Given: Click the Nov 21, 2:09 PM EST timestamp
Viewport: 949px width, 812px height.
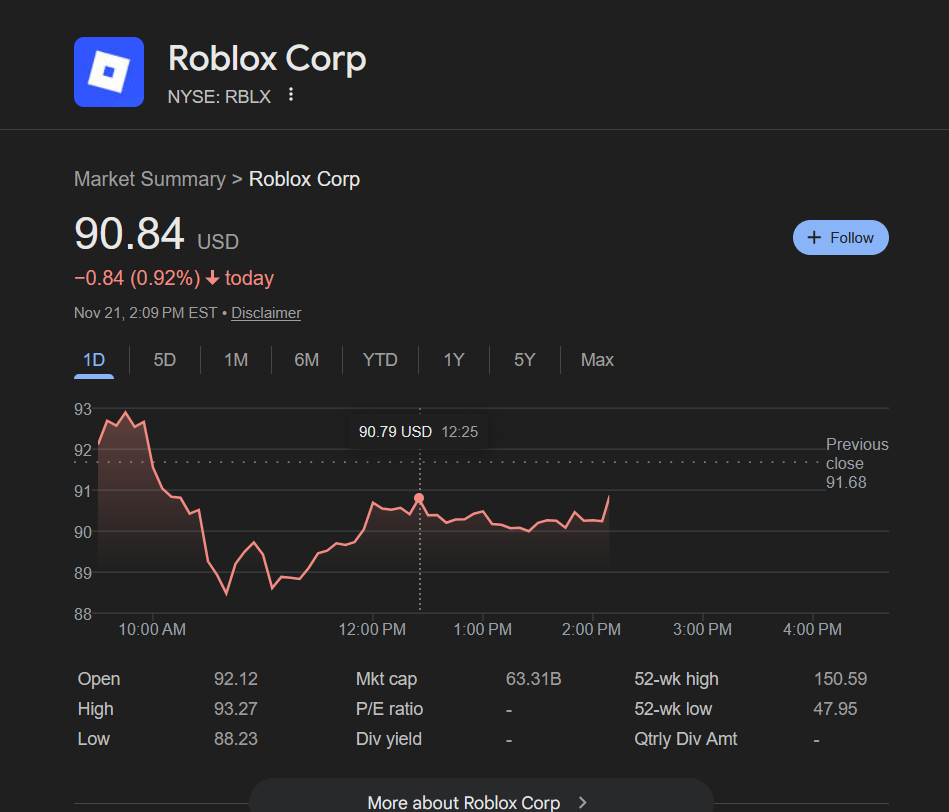Looking at the screenshot, I should [145, 313].
